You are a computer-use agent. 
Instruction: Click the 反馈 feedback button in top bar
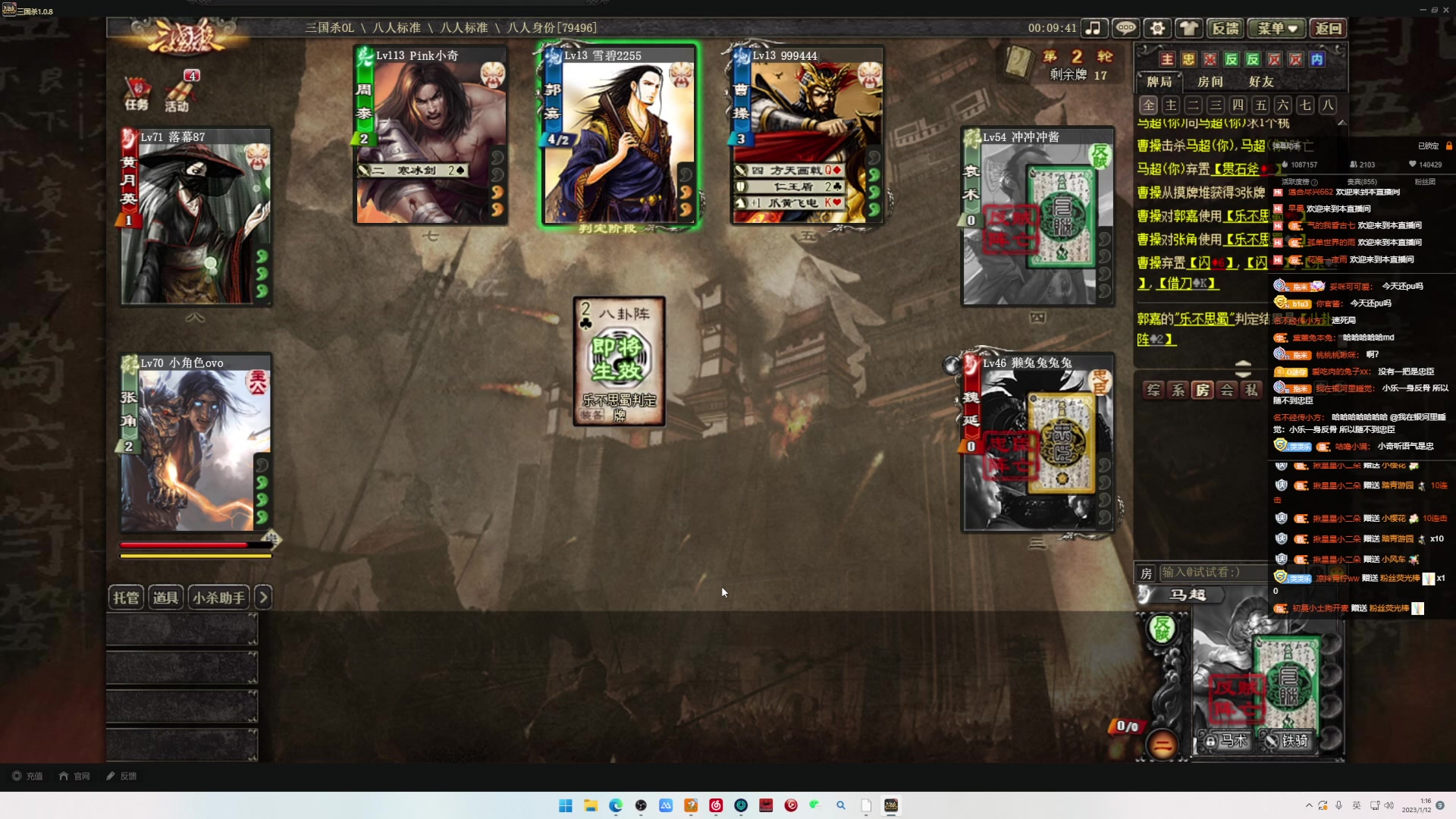click(x=1225, y=28)
